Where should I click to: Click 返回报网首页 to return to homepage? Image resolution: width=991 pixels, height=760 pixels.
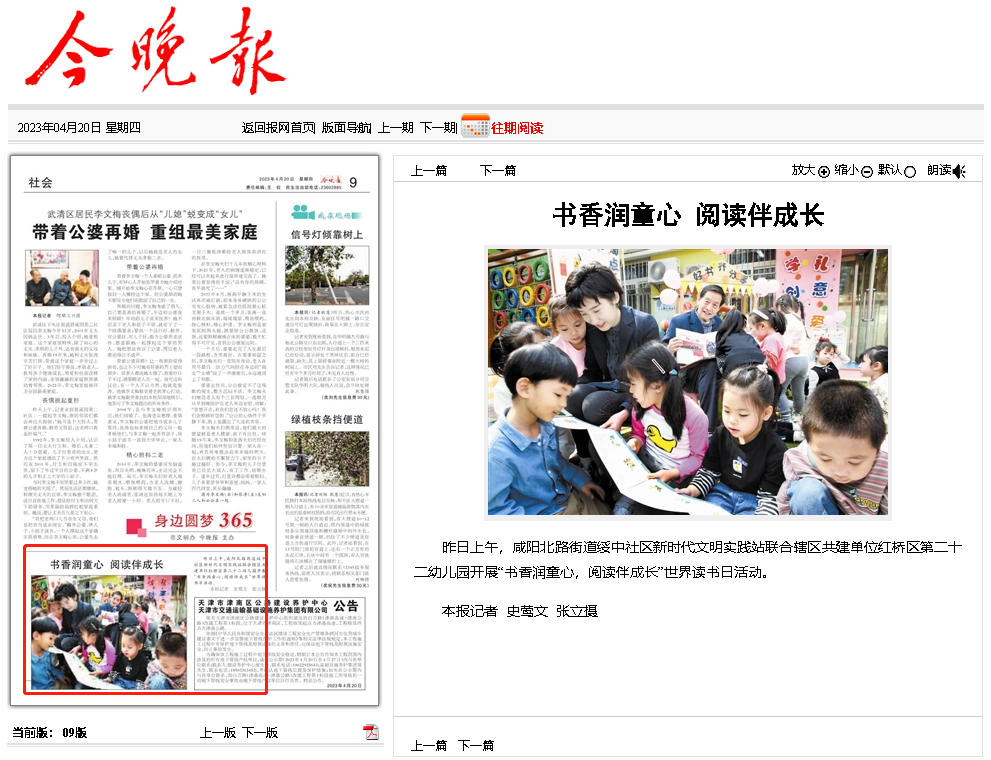point(275,129)
